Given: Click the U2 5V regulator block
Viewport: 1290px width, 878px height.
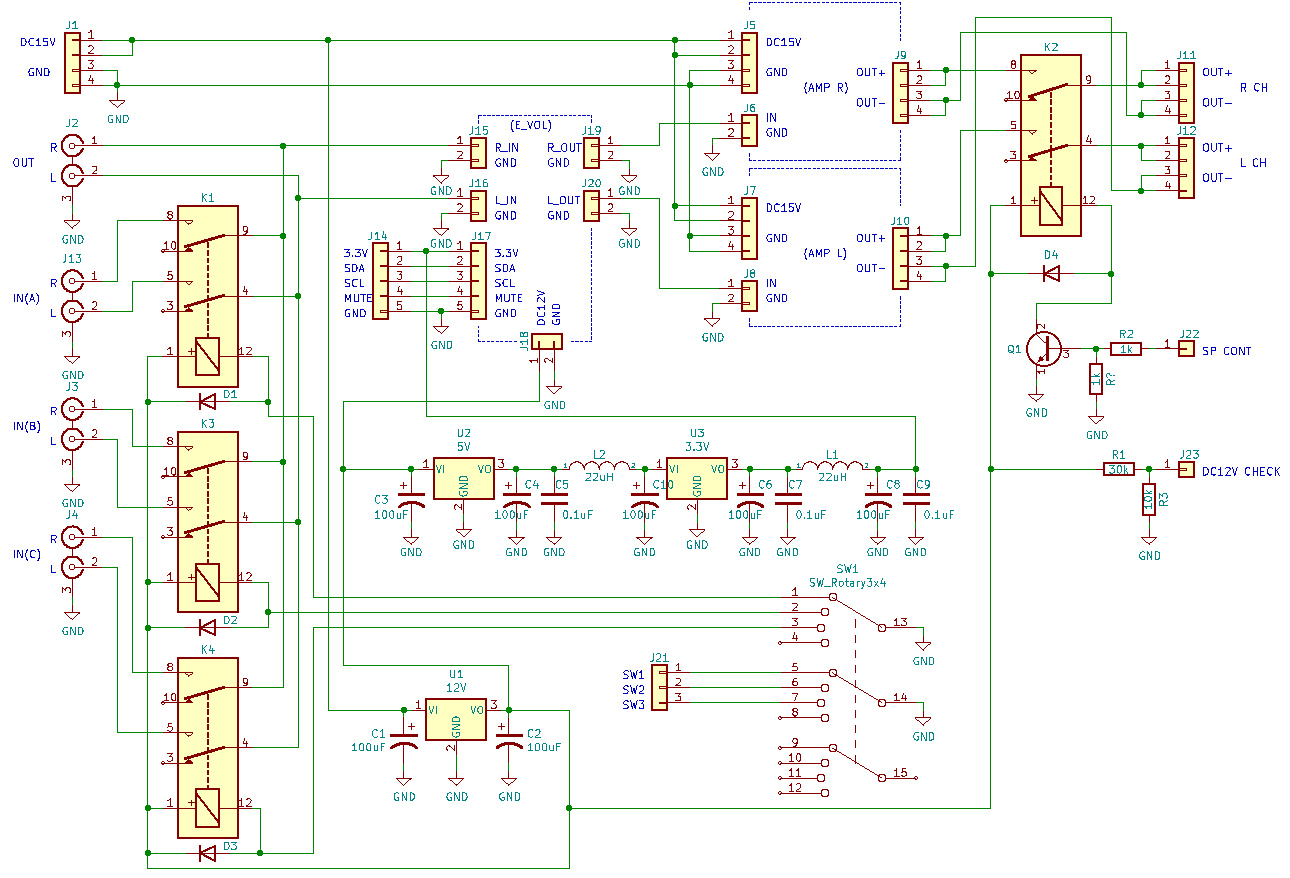Looking at the screenshot, I should pos(463,477).
